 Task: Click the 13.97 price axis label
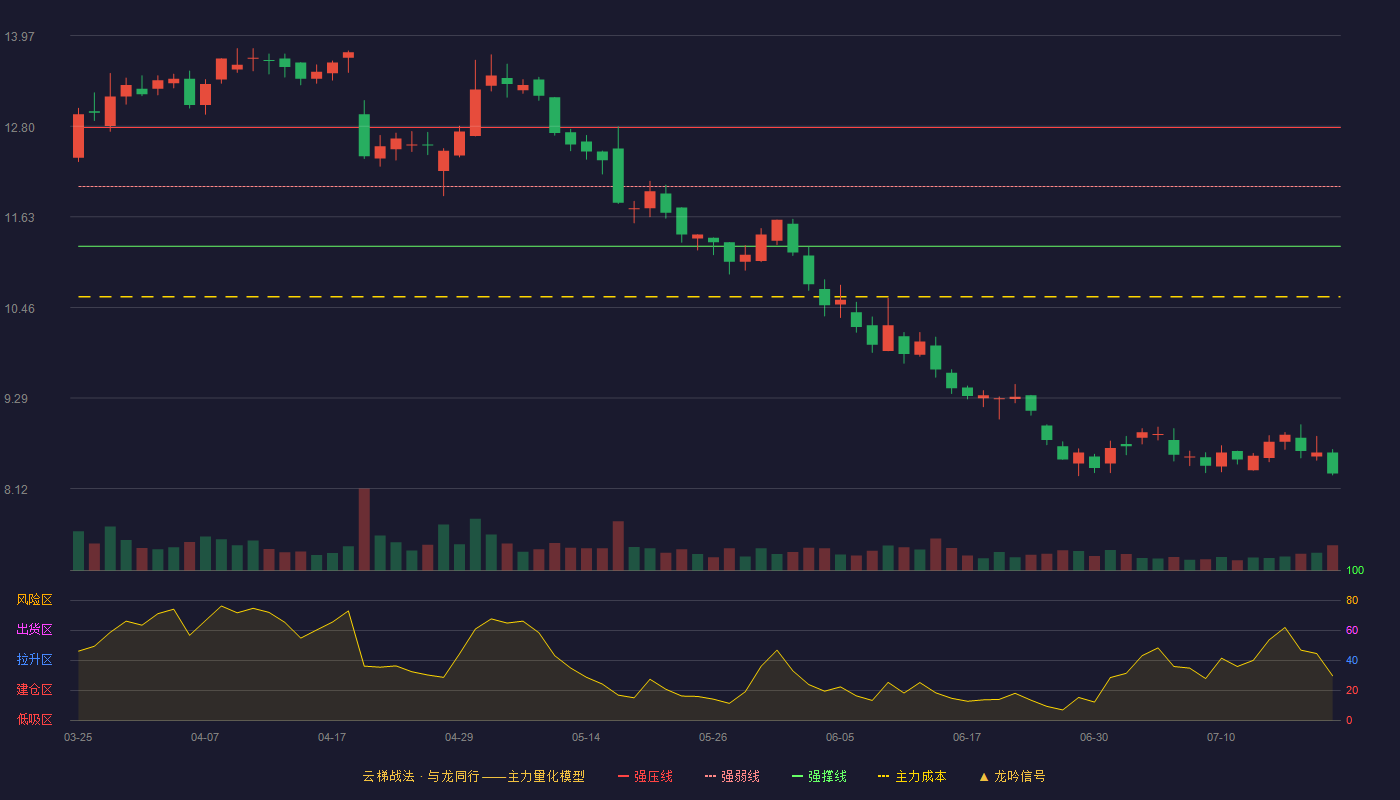(20, 37)
